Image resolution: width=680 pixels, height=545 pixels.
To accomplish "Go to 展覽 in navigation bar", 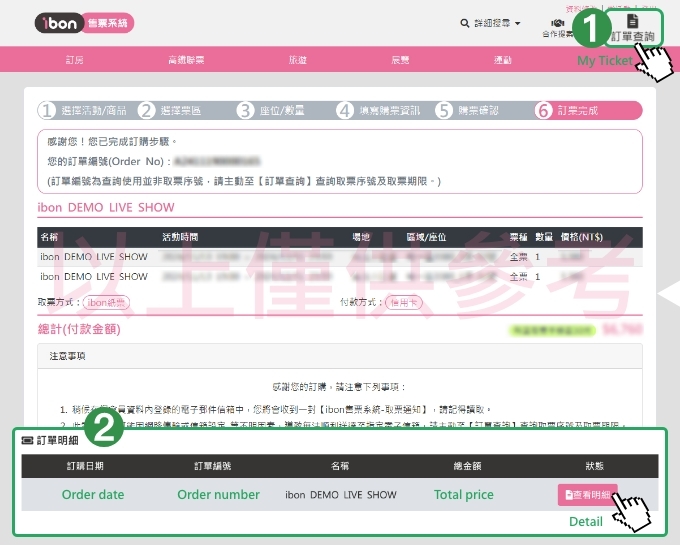I will 400,60.
